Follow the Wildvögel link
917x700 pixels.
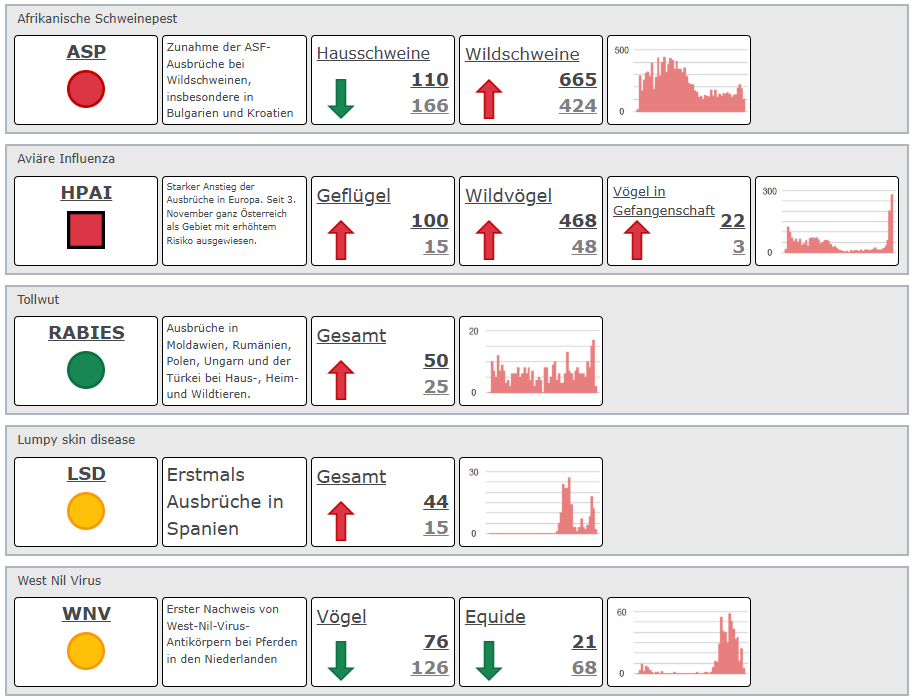pyautogui.click(x=508, y=196)
